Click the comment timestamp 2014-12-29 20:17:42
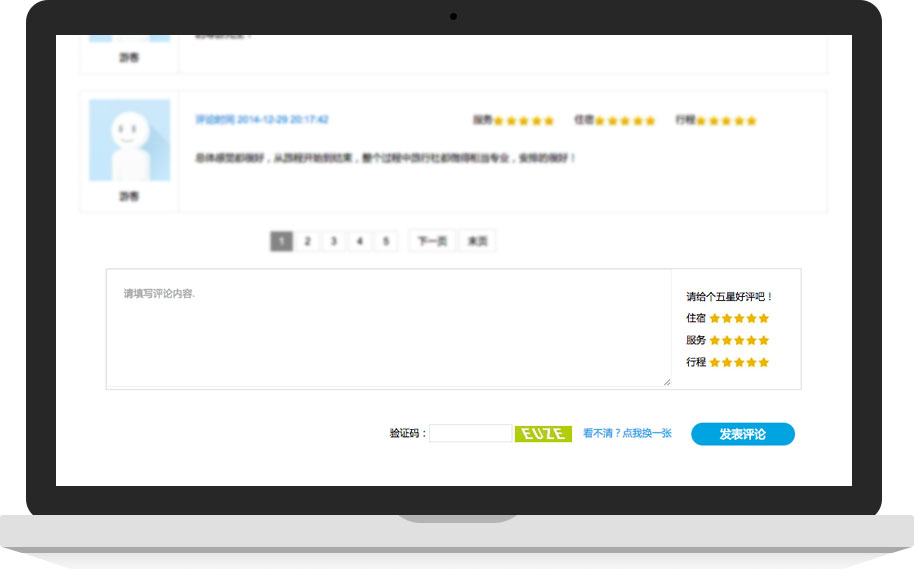This screenshot has width=914, height=569. (262, 120)
